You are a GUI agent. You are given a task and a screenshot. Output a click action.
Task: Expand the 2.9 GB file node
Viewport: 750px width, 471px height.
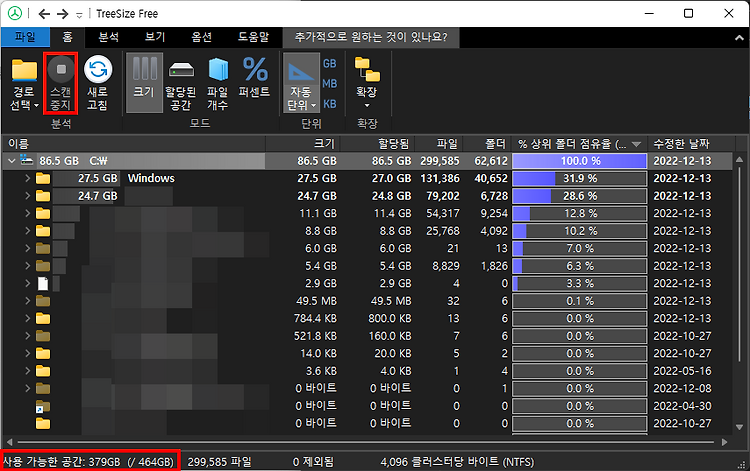click(27, 284)
